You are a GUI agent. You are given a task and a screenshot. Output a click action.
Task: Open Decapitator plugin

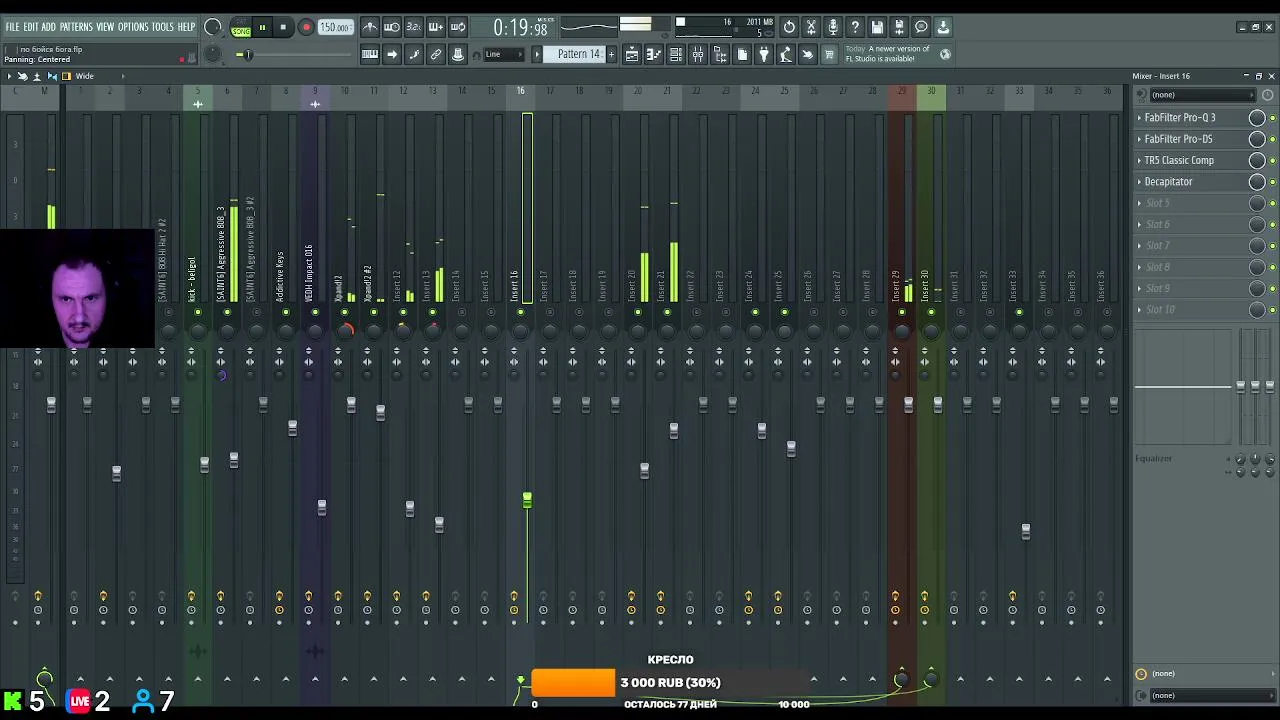(1168, 182)
